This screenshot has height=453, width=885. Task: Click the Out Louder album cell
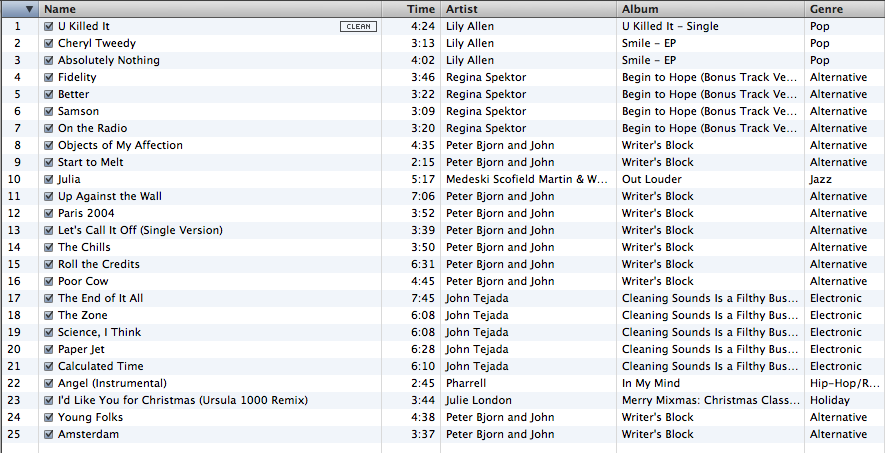(652, 179)
